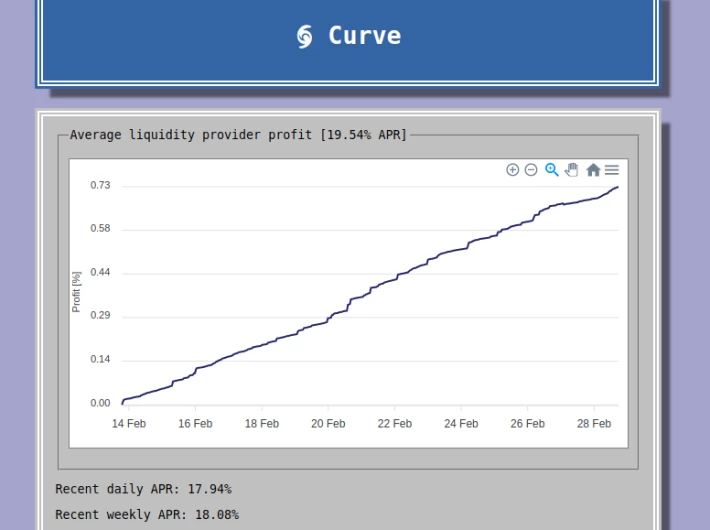Click the 0.00 y-axis value
Viewport: 710px width, 530px height.
click(100, 403)
